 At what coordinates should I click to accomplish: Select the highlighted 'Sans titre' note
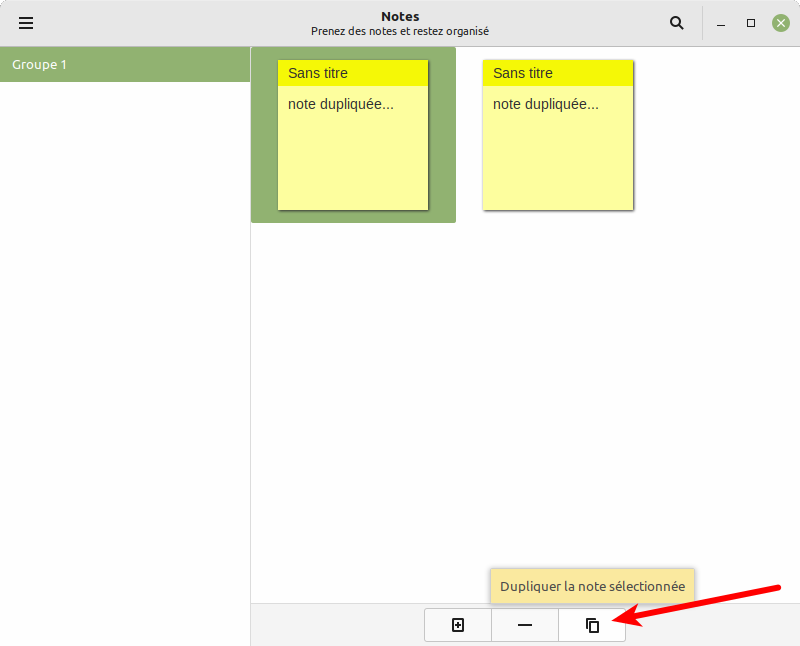pyautogui.click(x=353, y=135)
